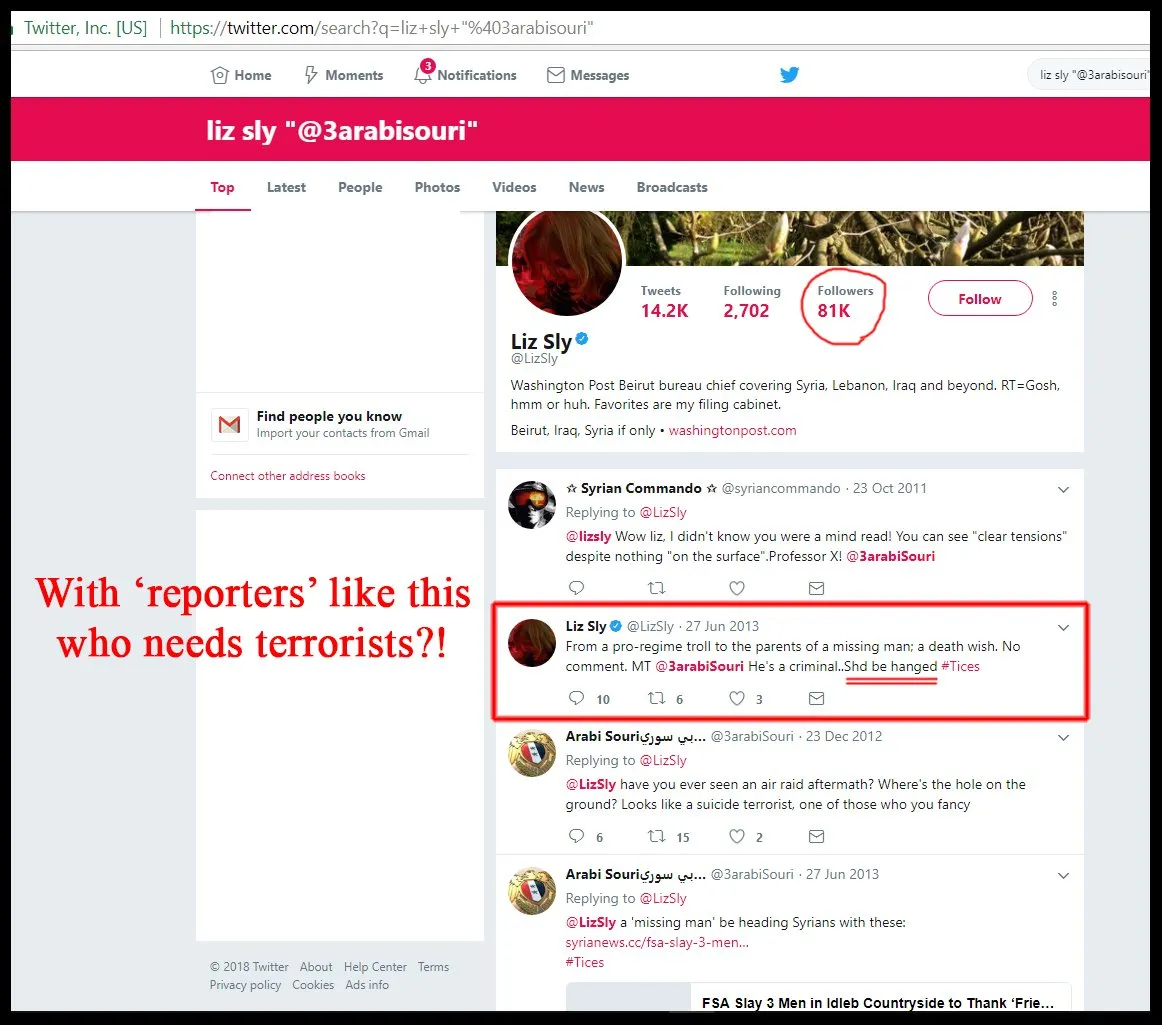Open washingtonpost.com link in bio
Screen dimensions: 1162x1025
pyautogui.click(x=732, y=431)
